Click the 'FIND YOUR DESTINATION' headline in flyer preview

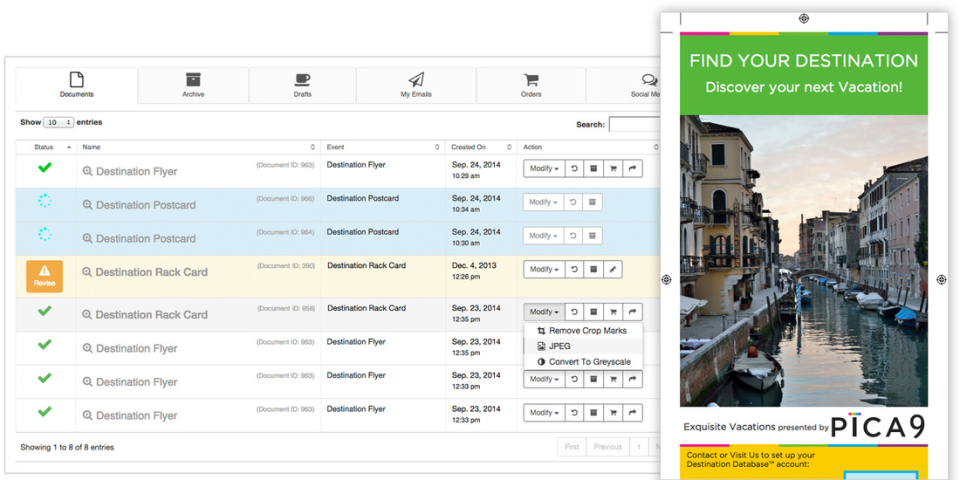[x=803, y=61]
